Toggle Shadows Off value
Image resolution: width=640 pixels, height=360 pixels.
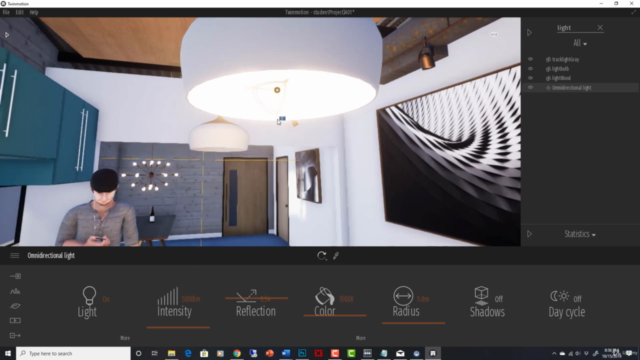(x=499, y=299)
